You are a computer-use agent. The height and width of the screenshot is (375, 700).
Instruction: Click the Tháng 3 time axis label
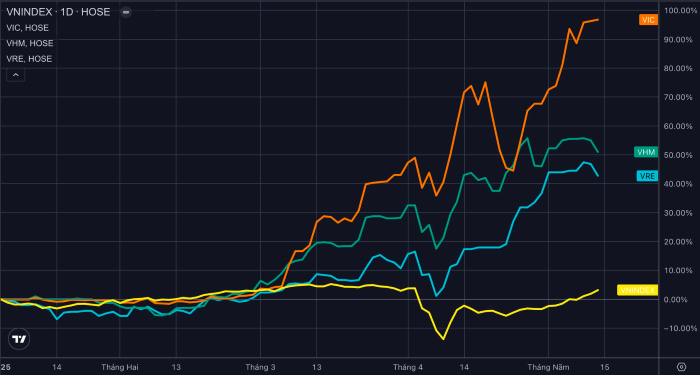[260, 367]
